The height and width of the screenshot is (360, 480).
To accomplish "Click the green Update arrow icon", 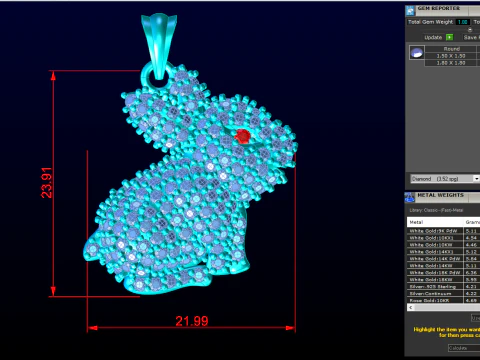I will coord(449,37).
